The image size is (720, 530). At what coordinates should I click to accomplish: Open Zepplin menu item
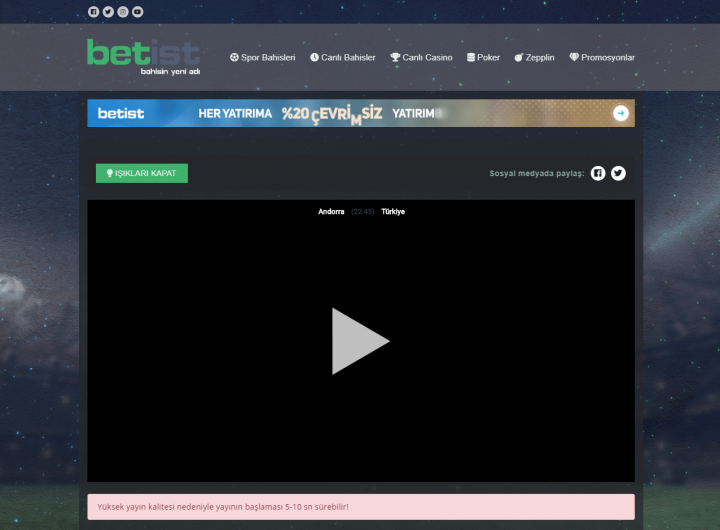click(x=534, y=57)
